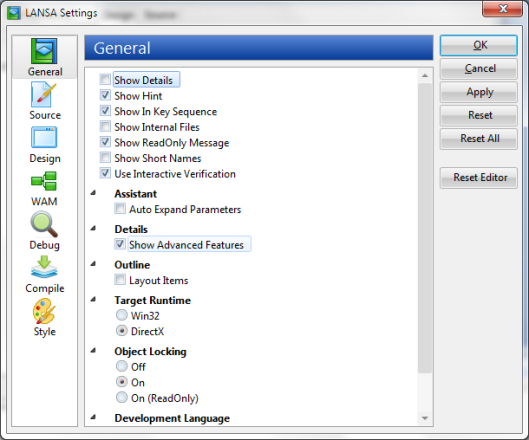The image size is (529, 440).
Task: Open the Source settings category icon
Action: [44, 95]
